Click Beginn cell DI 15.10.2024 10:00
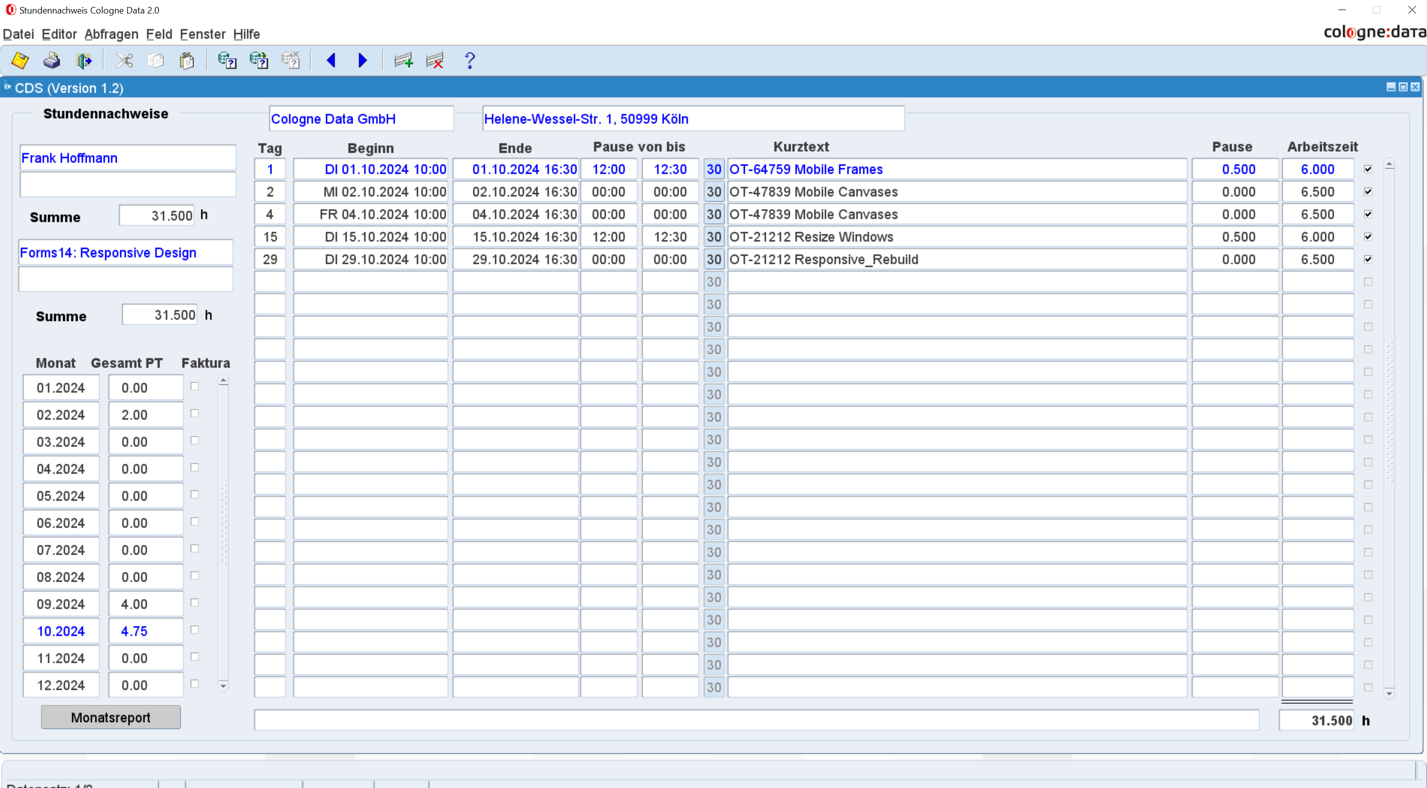 coord(370,237)
